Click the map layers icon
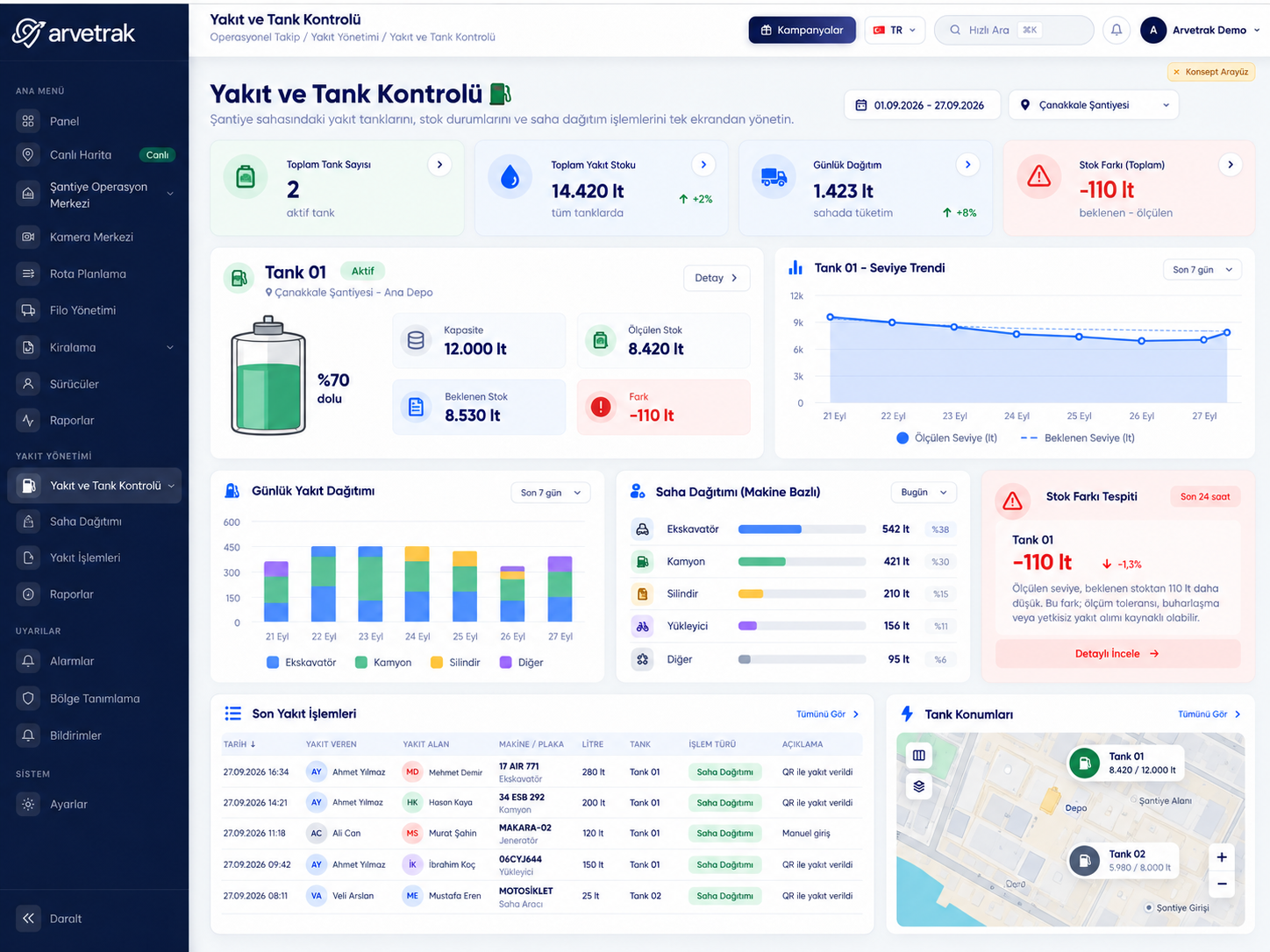Screen dimensions: 1270x952 pyautogui.click(x=918, y=785)
